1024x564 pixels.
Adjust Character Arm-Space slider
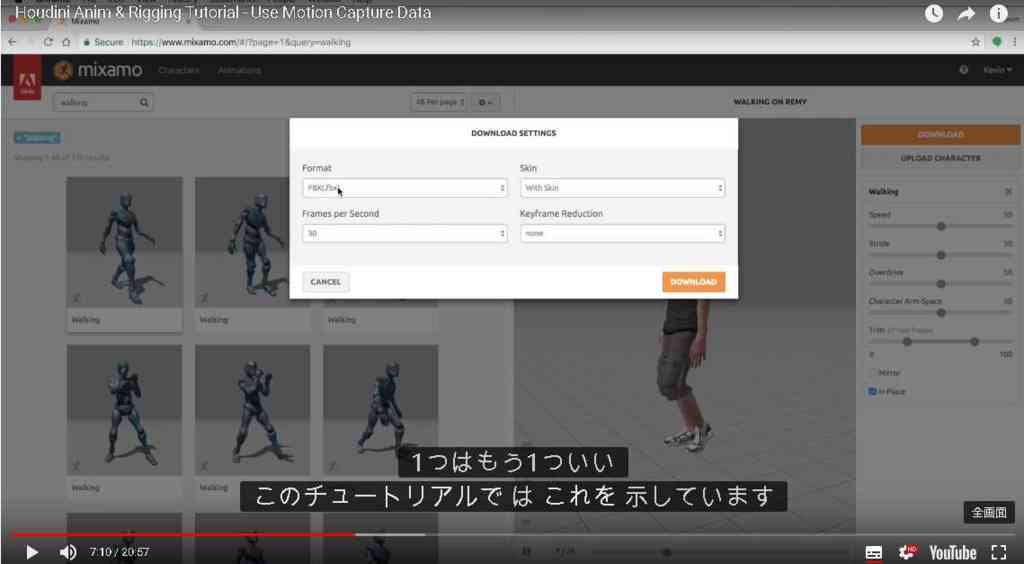(941, 313)
